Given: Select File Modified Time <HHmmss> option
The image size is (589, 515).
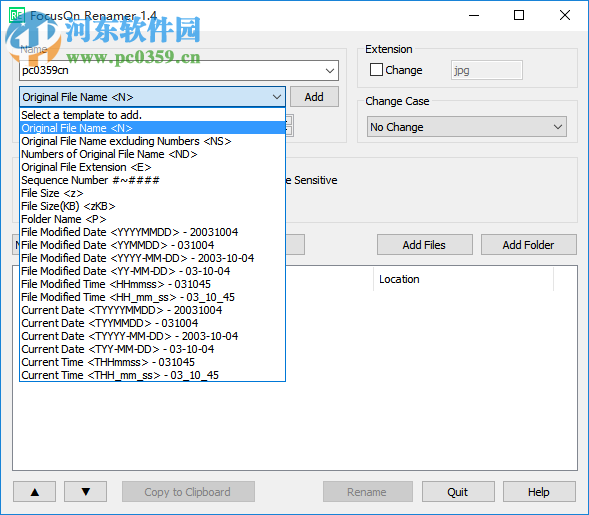Looking at the screenshot, I should 153,284.
